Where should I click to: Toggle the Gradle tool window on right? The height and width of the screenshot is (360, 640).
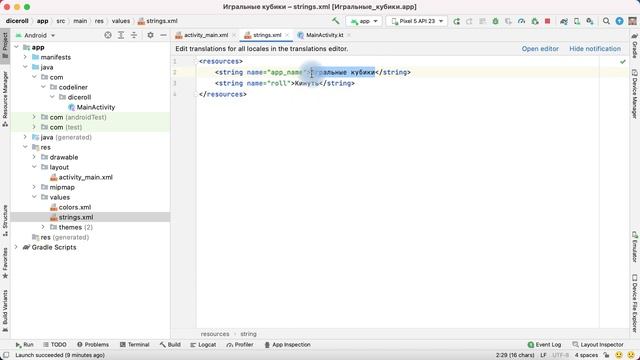point(635,46)
